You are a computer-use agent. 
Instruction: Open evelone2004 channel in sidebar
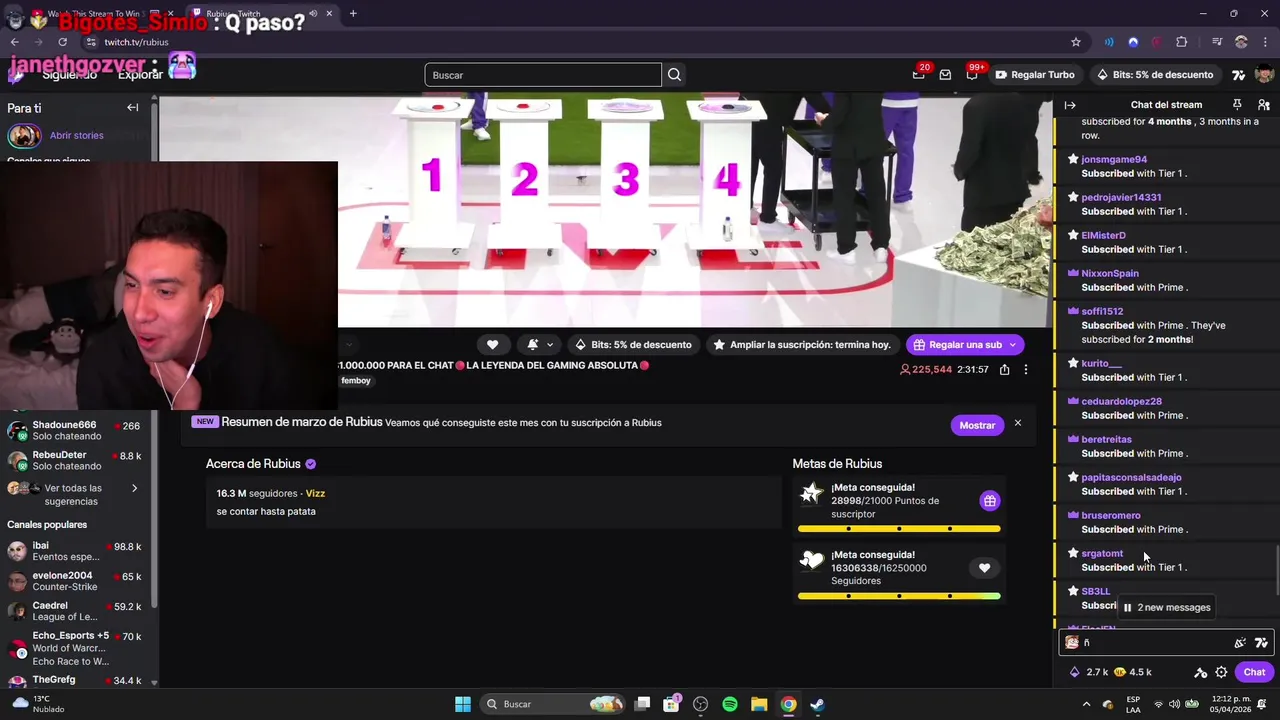(x=75, y=581)
